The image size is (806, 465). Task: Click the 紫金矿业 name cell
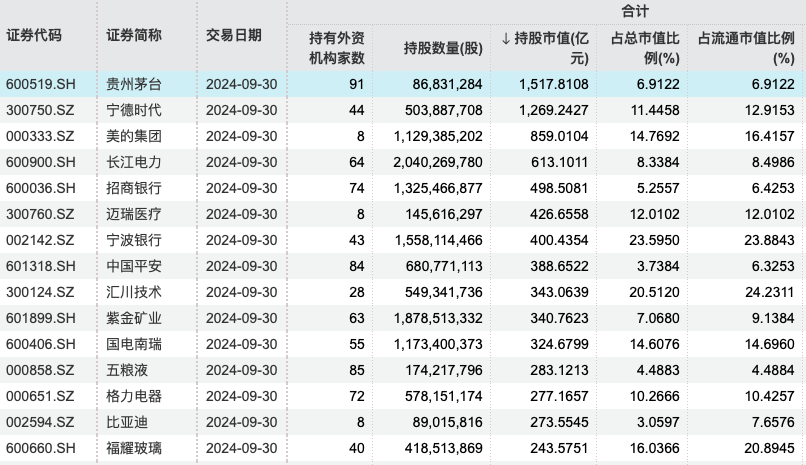tap(134, 318)
